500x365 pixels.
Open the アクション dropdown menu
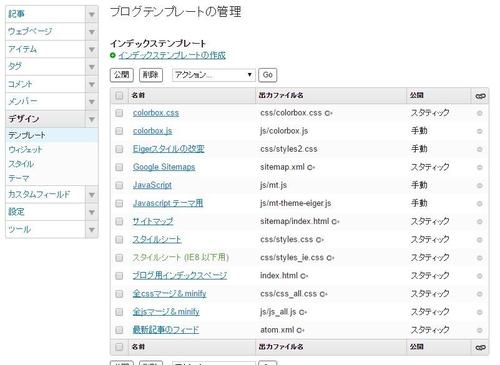214,75
